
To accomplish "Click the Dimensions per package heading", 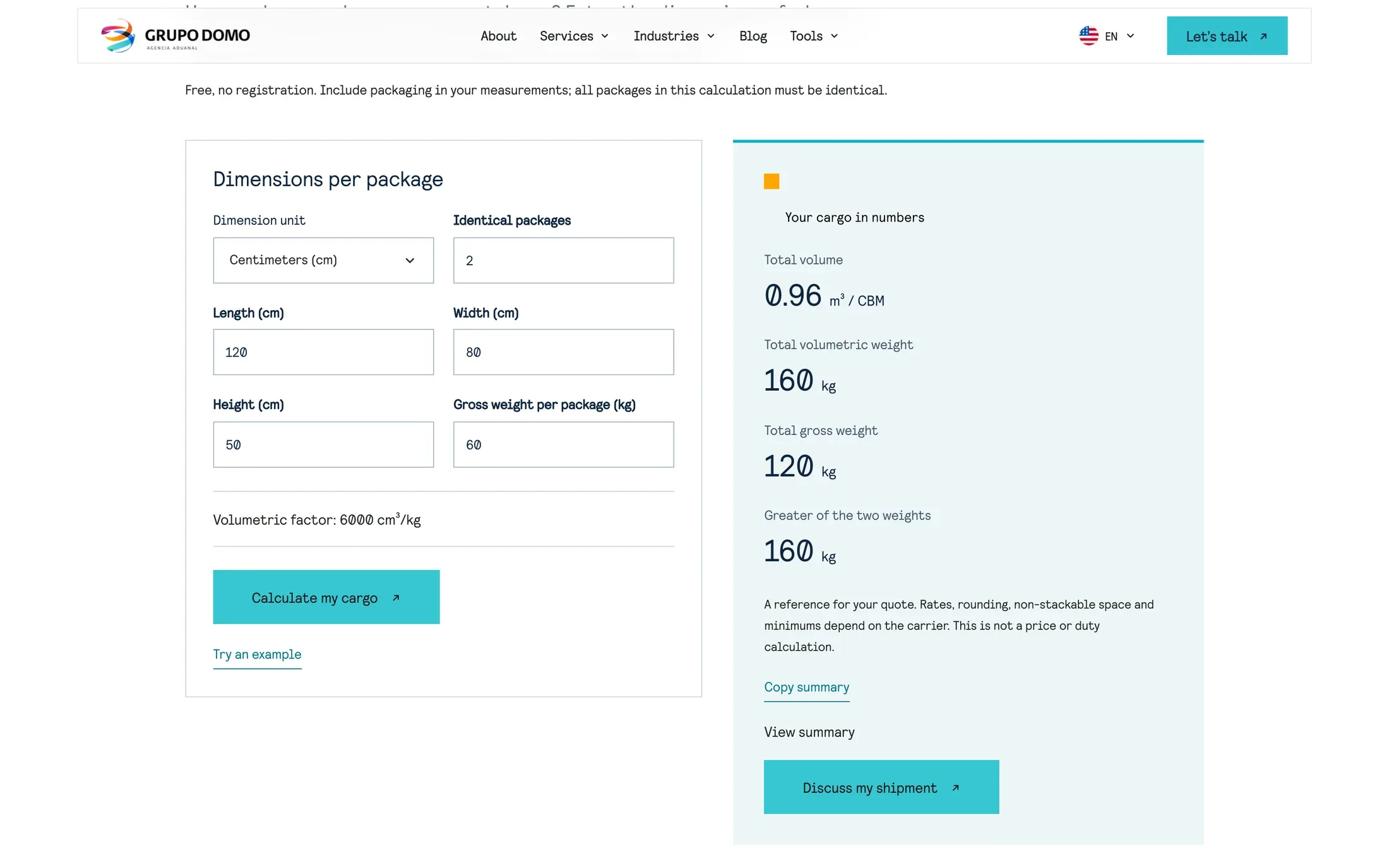I will pos(328,179).
